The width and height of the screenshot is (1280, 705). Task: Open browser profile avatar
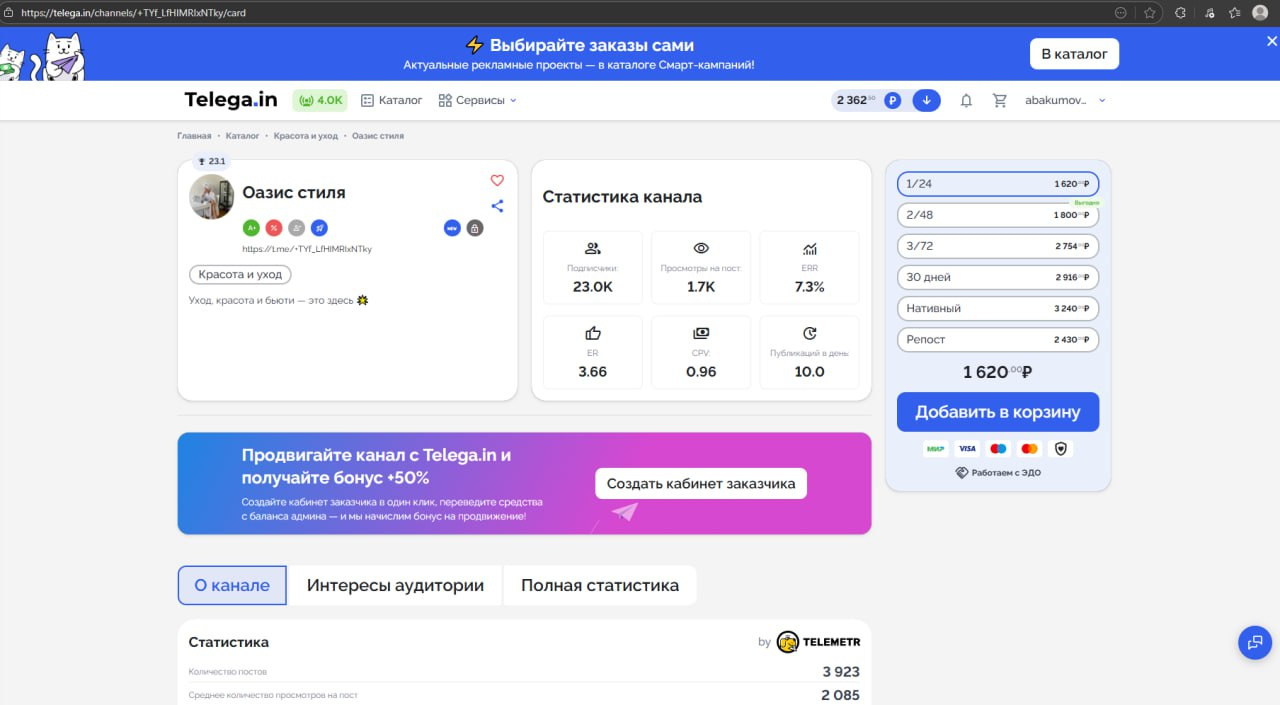pos(1260,13)
